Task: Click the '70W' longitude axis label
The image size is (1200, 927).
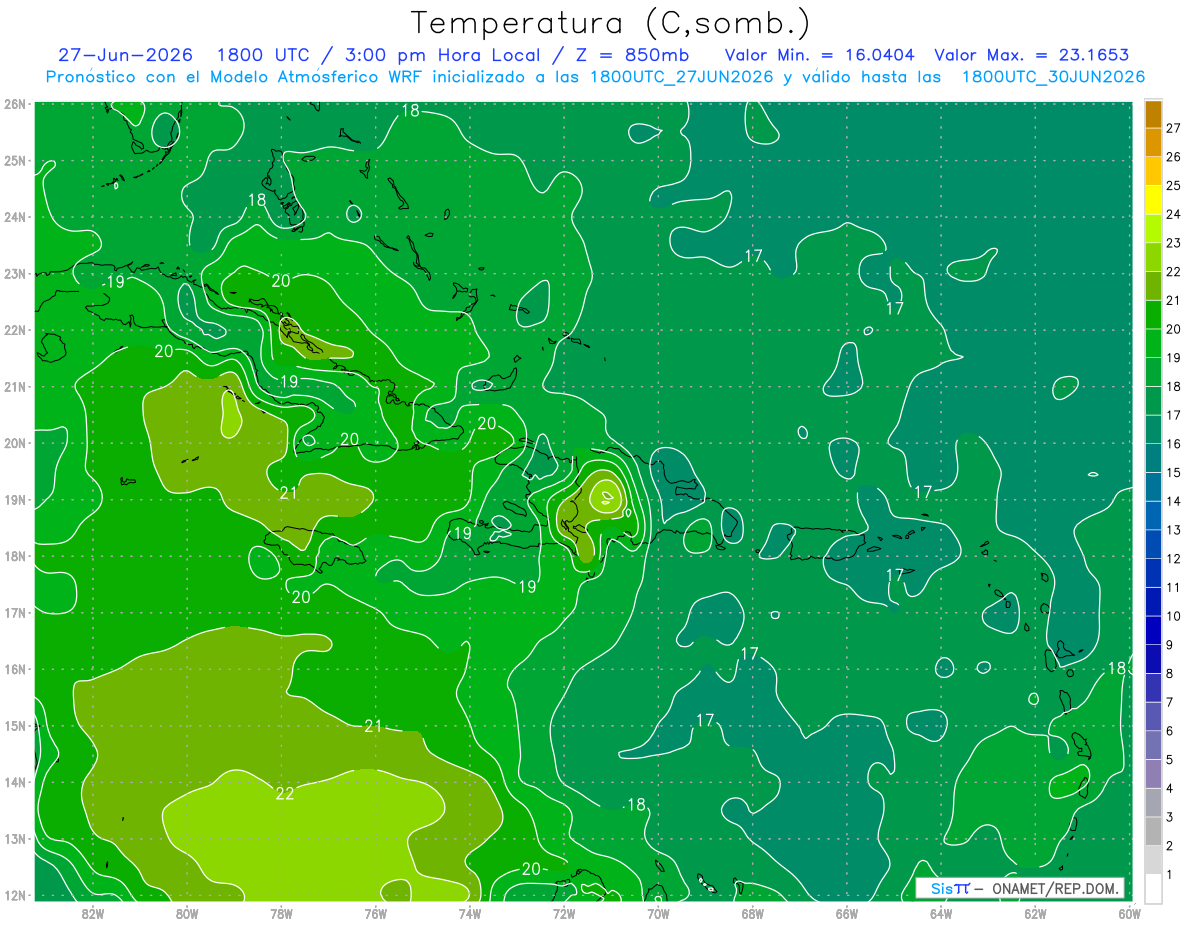Action: click(658, 913)
